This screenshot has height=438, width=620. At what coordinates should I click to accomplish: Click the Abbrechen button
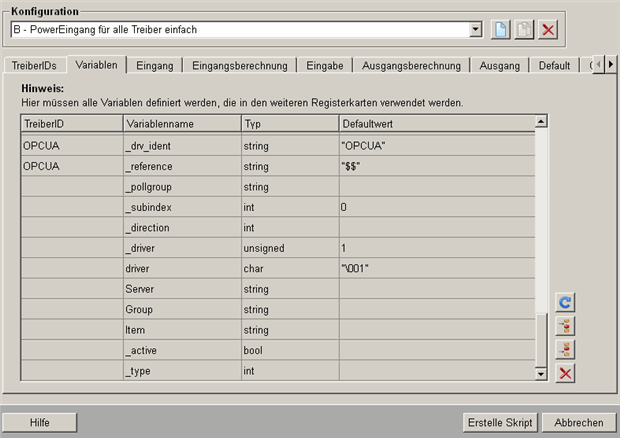[579, 422]
